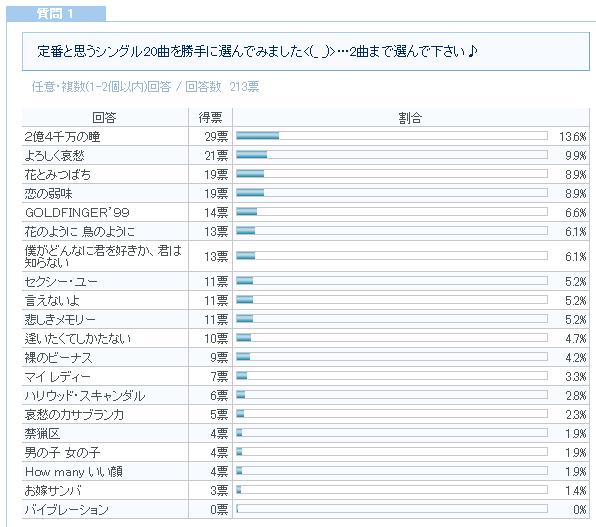
Task: Click the 回答 column header
Action: tap(105, 117)
